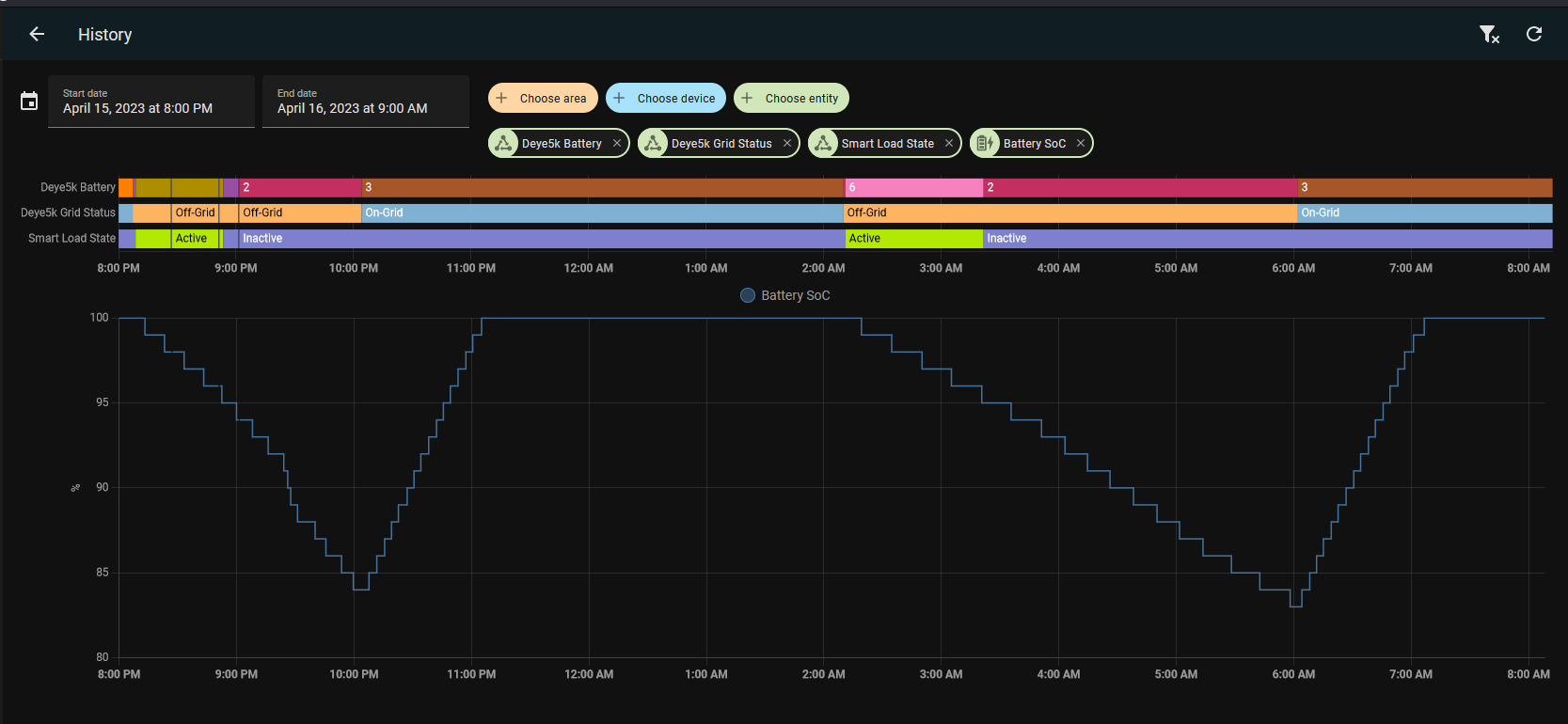Click the Deye5k Battery chip icon
The width and height of the screenshot is (1568, 724).
coord(504,144)
